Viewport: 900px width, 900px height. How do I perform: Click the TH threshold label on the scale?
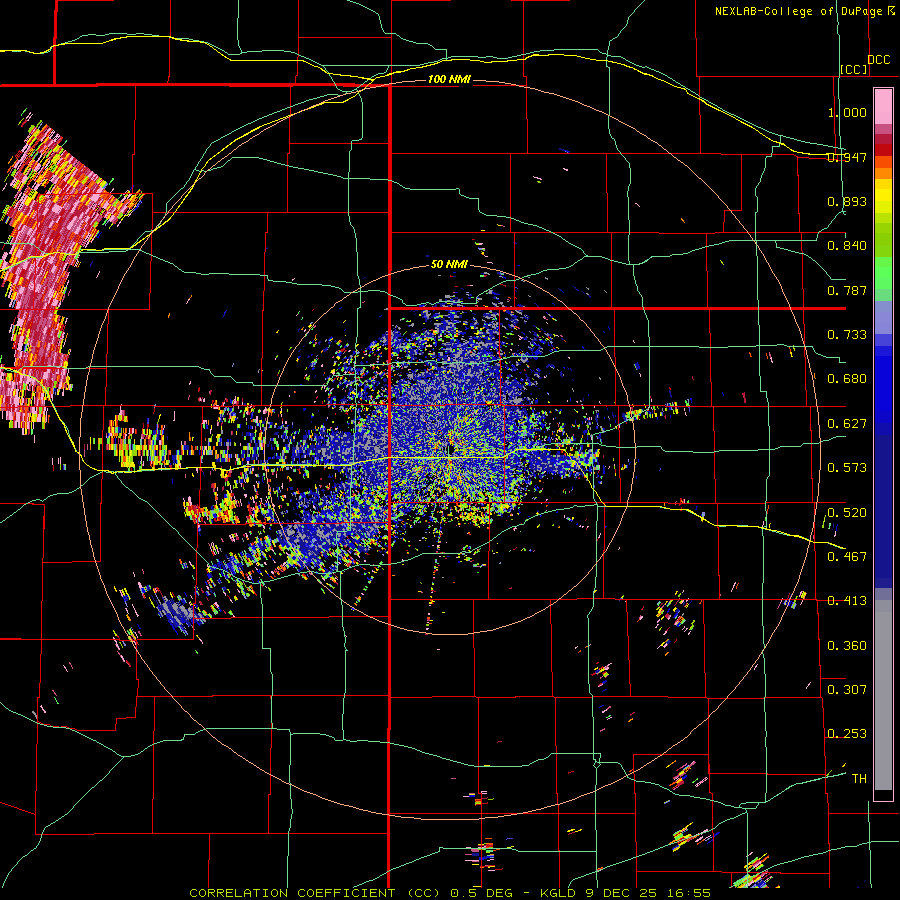pos(859,779)
